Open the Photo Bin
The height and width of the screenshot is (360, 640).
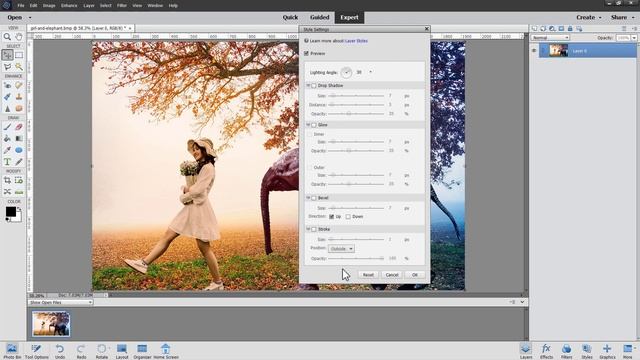(11, 351)
